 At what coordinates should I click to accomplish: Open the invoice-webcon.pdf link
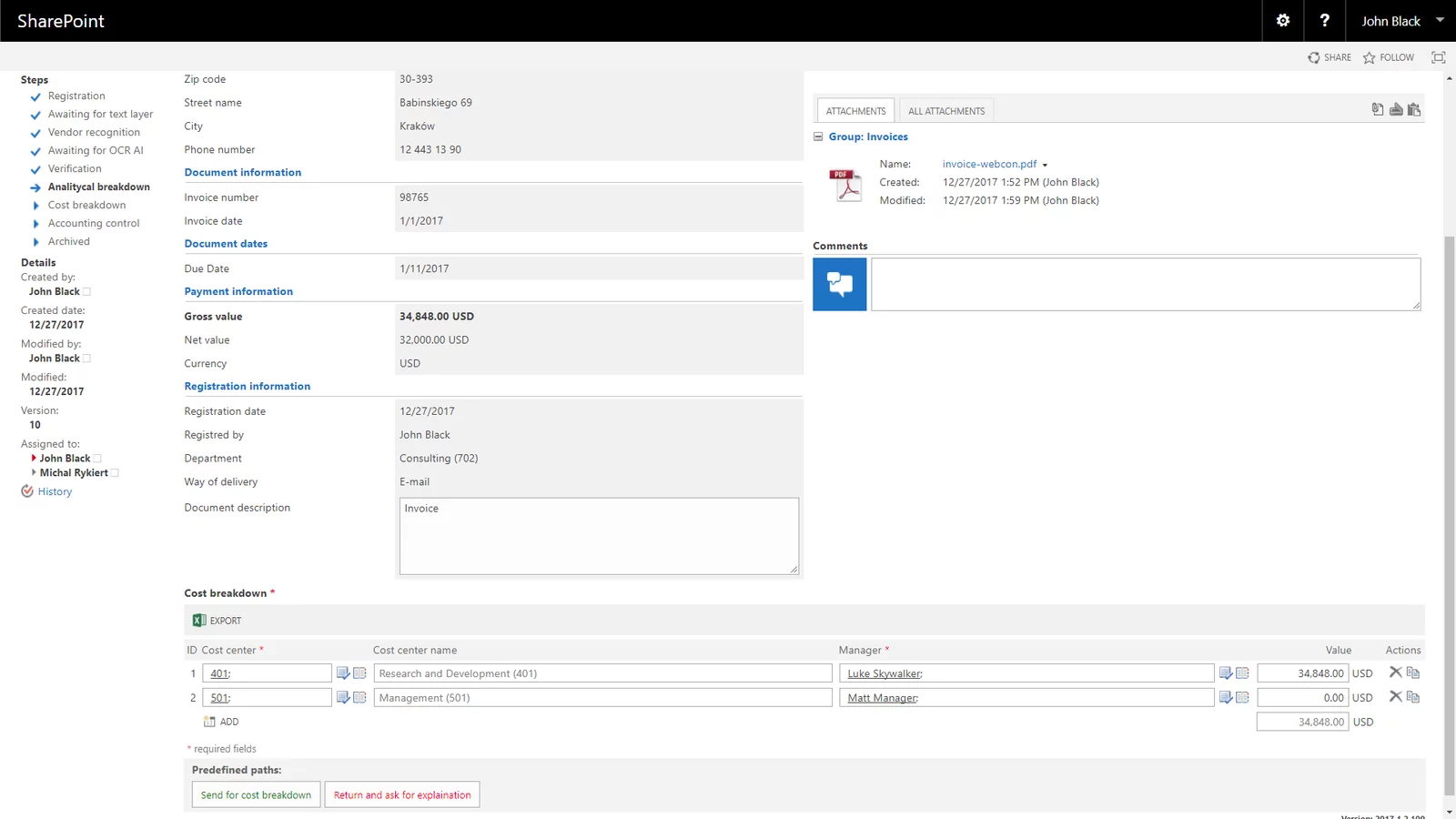click(x=989, y=164)
